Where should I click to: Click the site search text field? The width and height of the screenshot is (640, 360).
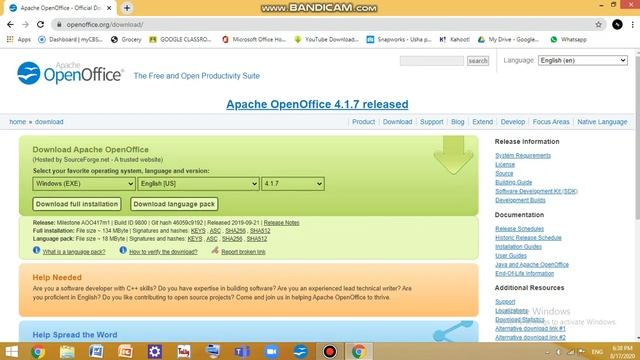[432, 61]
